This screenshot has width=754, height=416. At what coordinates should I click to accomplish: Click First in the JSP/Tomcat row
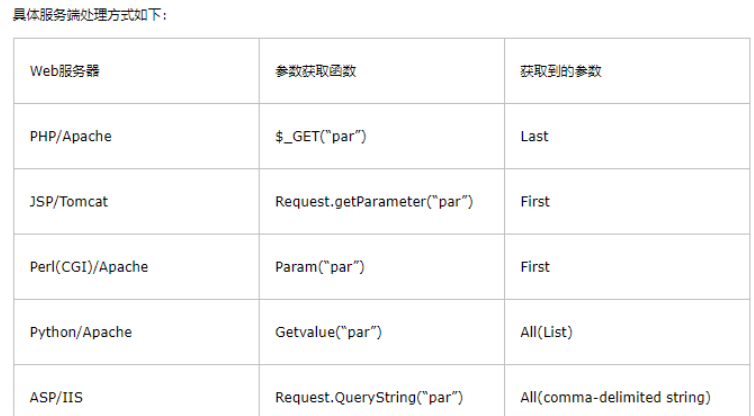(535, 201)
